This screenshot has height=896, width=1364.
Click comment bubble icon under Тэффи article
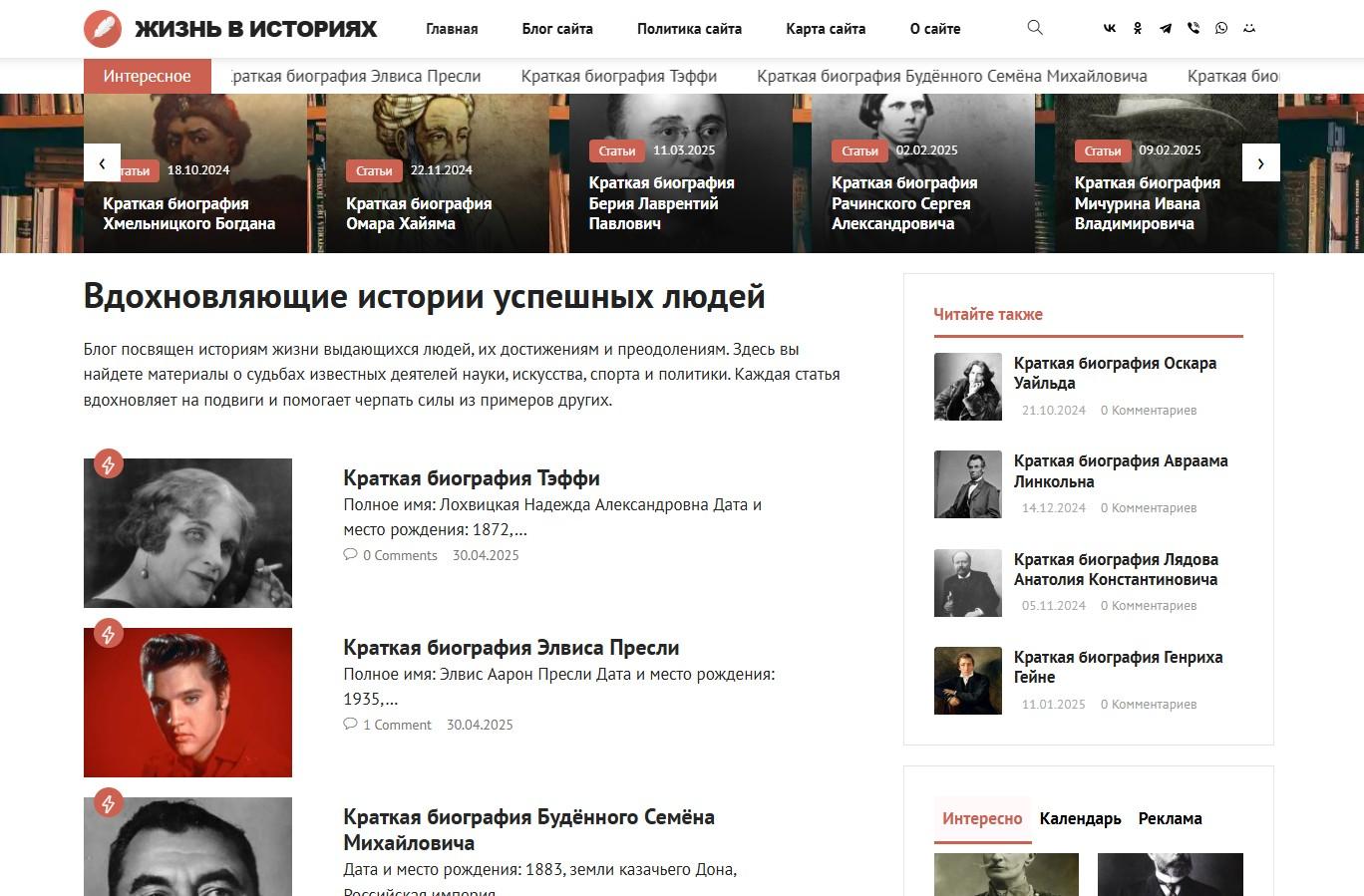pos(350,554)
